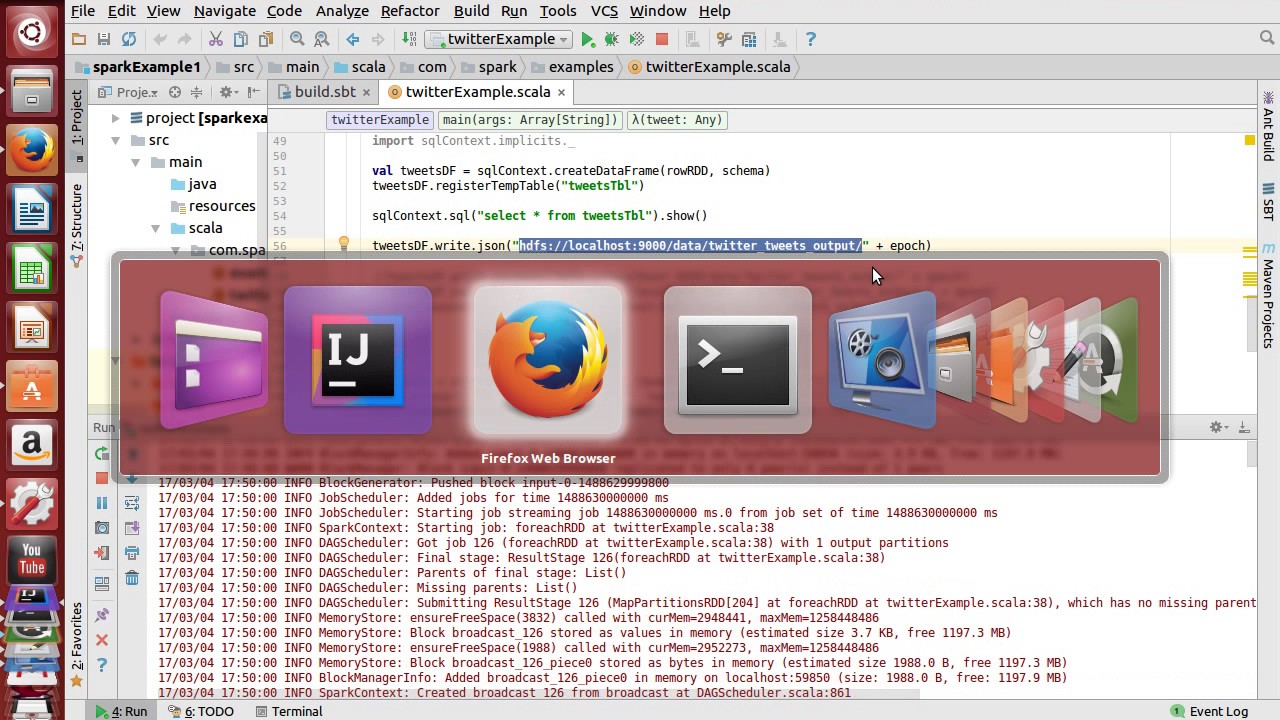
Task: Open the 6: TODO tool window
Action: 200,712
